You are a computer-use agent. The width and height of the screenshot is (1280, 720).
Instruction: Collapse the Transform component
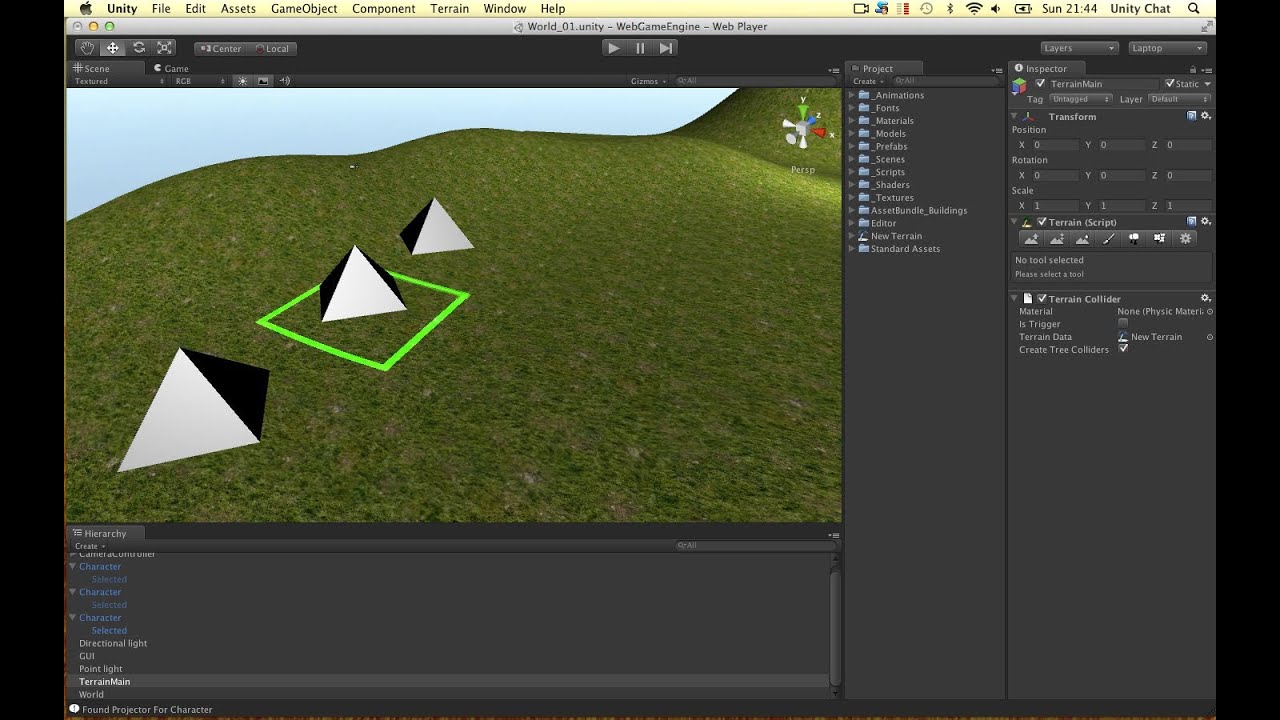1015,117
